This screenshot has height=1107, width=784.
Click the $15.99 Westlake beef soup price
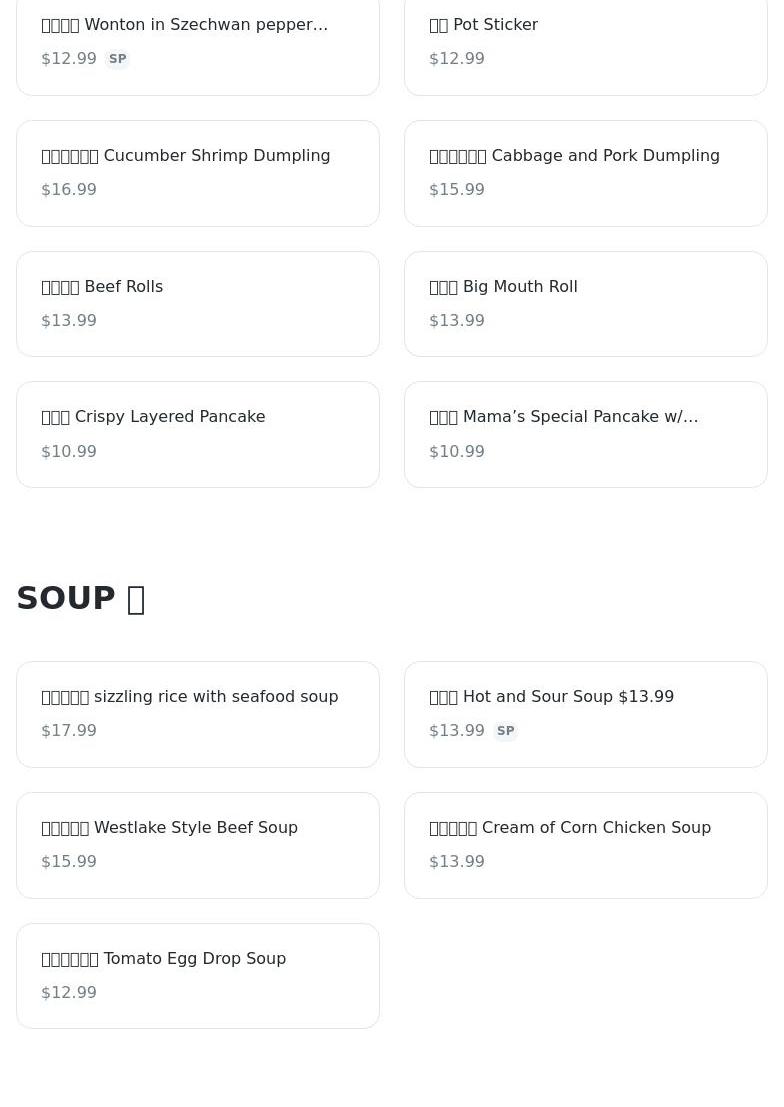point(69,862)
